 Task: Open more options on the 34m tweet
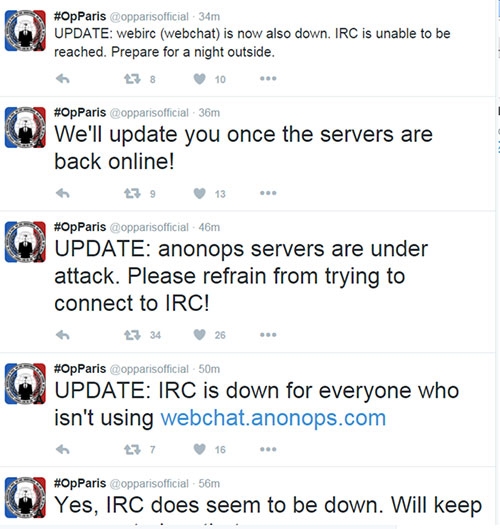(268, 79)
